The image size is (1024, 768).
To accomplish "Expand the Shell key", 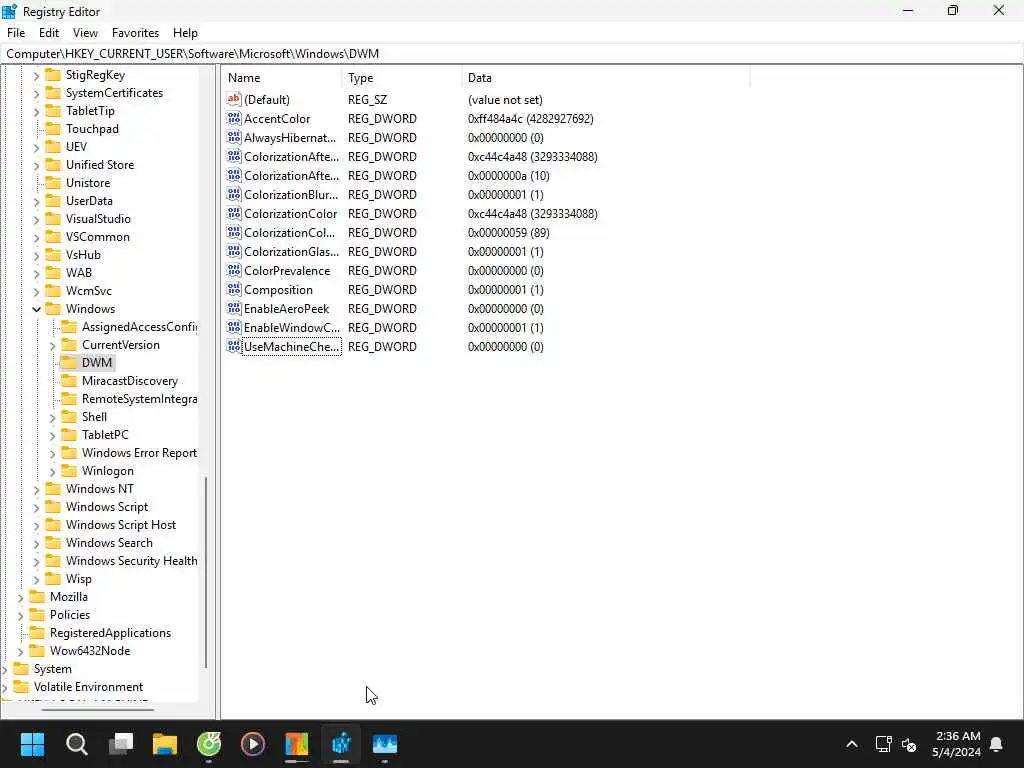I will tap(52, 417).
